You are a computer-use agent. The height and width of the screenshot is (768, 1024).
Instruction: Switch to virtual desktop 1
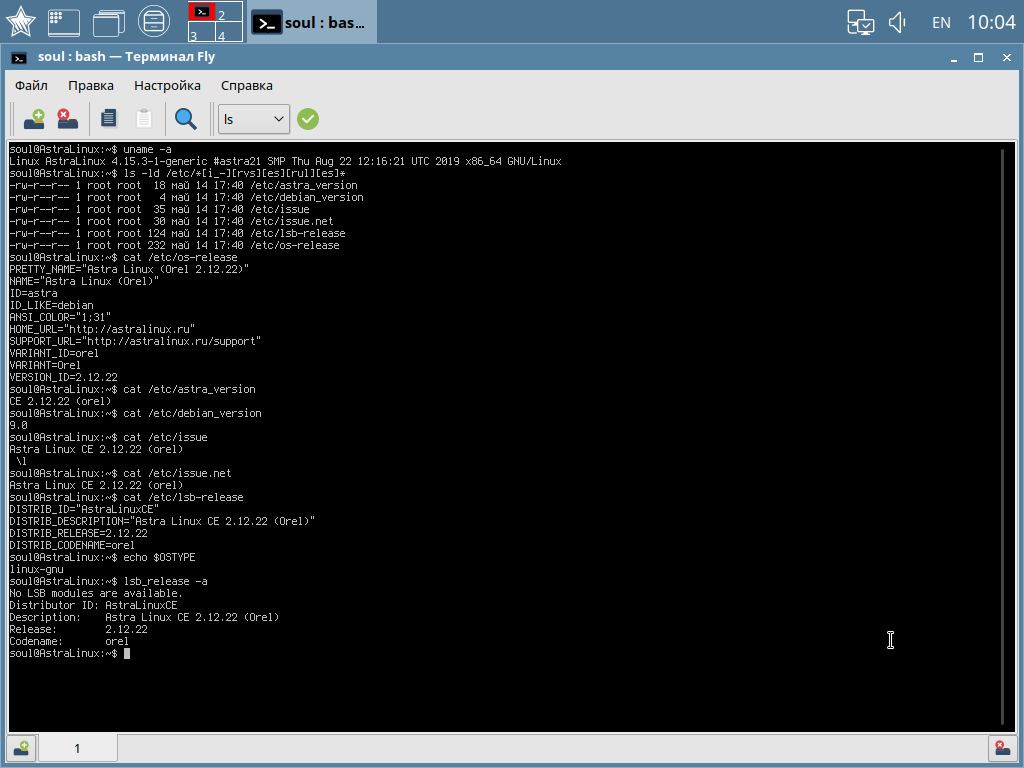click(x=202, y=11)
